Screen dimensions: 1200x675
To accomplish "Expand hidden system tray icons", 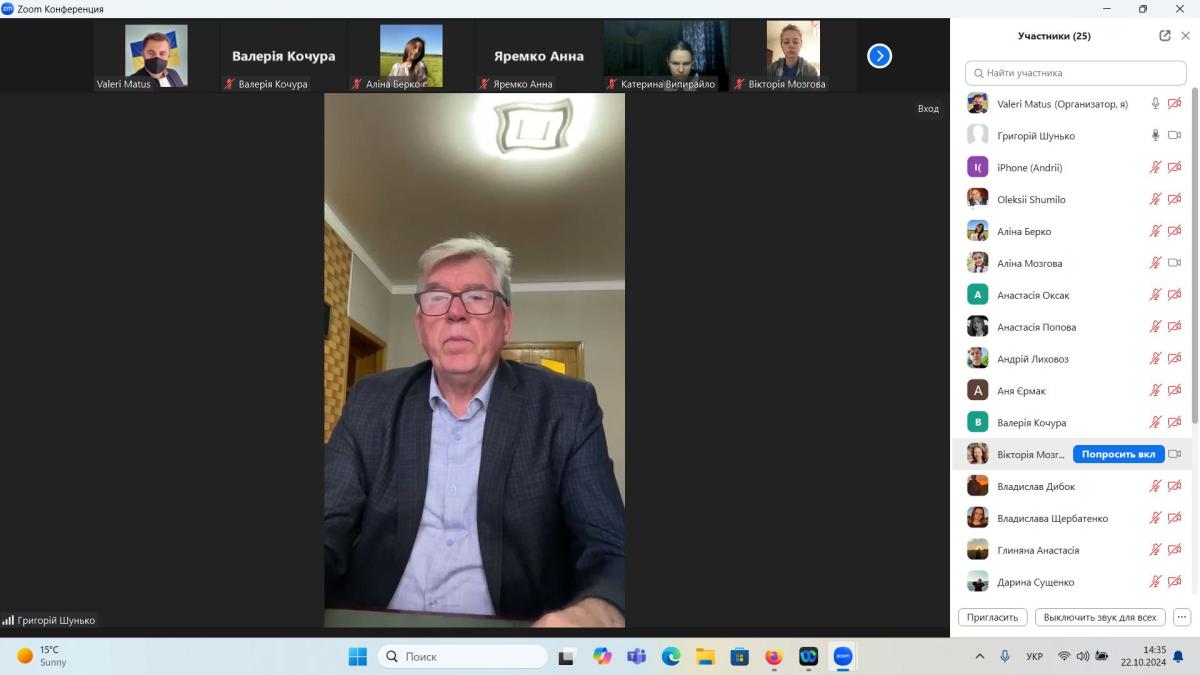I will [x=979, y=656].
